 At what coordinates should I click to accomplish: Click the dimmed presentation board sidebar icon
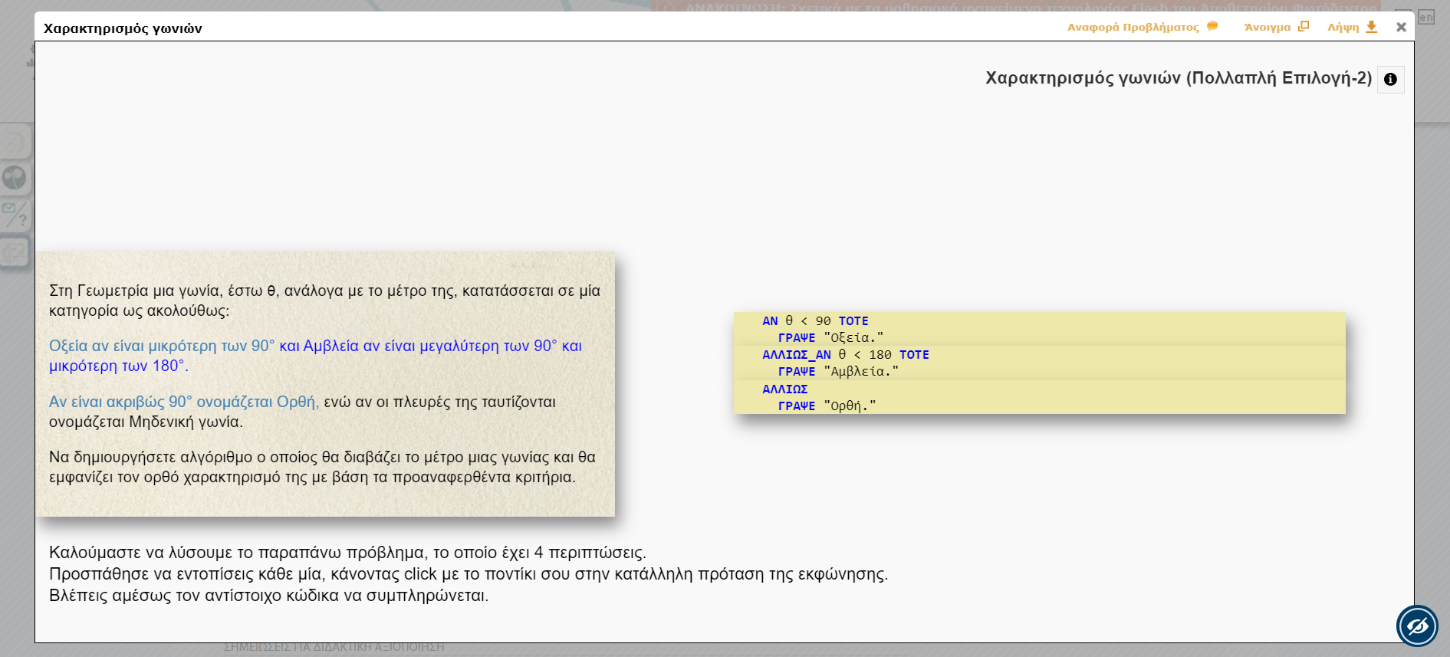(x=14, y=252)
